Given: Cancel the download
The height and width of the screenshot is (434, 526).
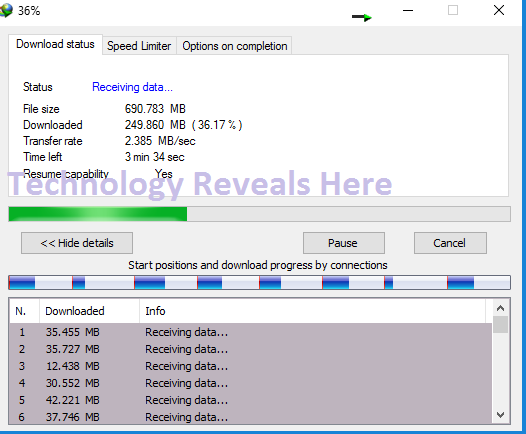Looking at the screenshot, I should (x=450, y=243).
